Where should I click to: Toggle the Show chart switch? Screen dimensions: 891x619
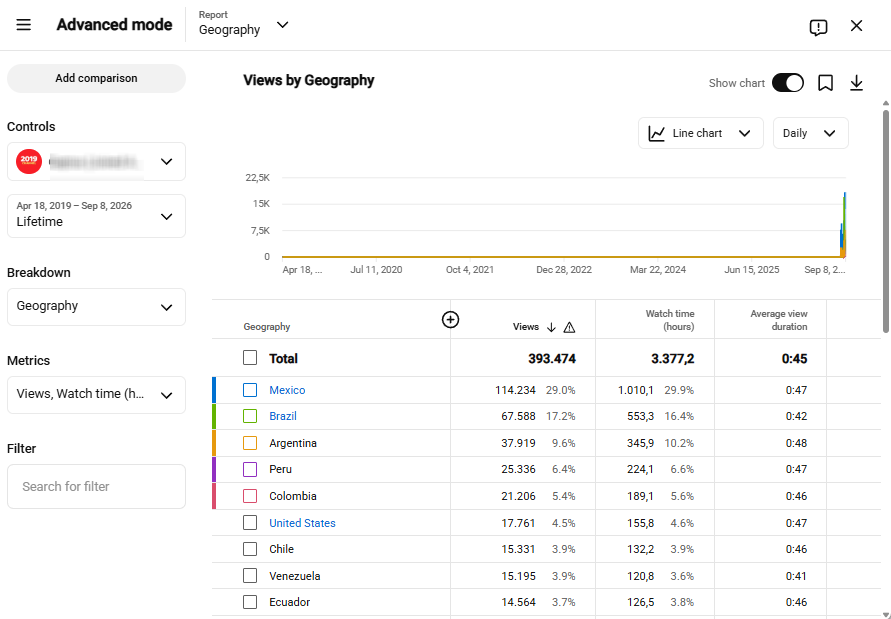pos(788,83)
